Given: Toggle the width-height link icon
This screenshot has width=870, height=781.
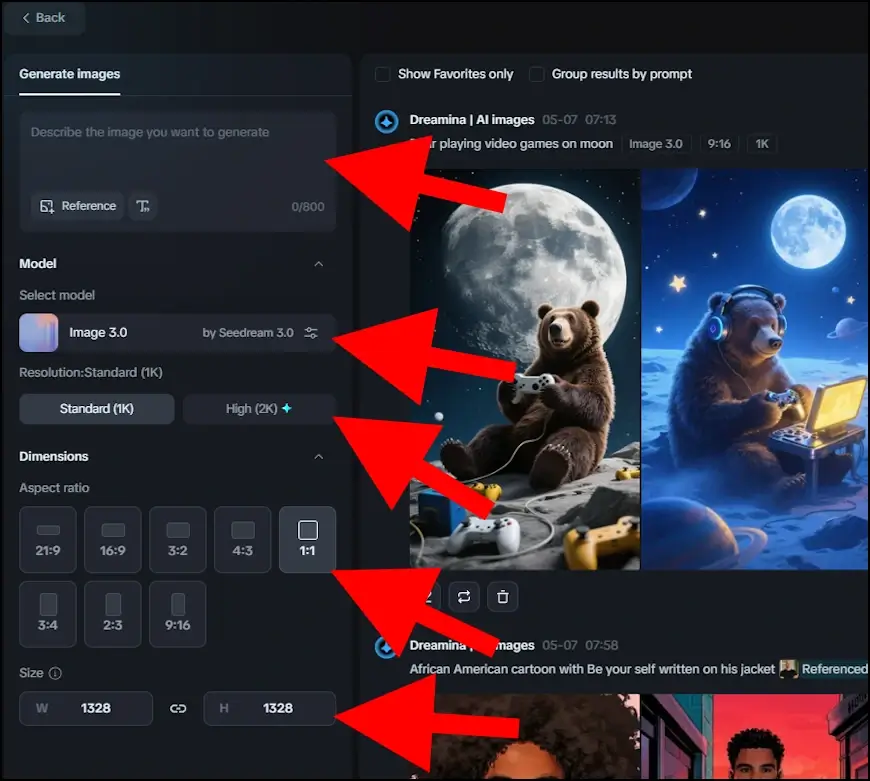Looking at the screenshot, I should (x=178, y=708).
